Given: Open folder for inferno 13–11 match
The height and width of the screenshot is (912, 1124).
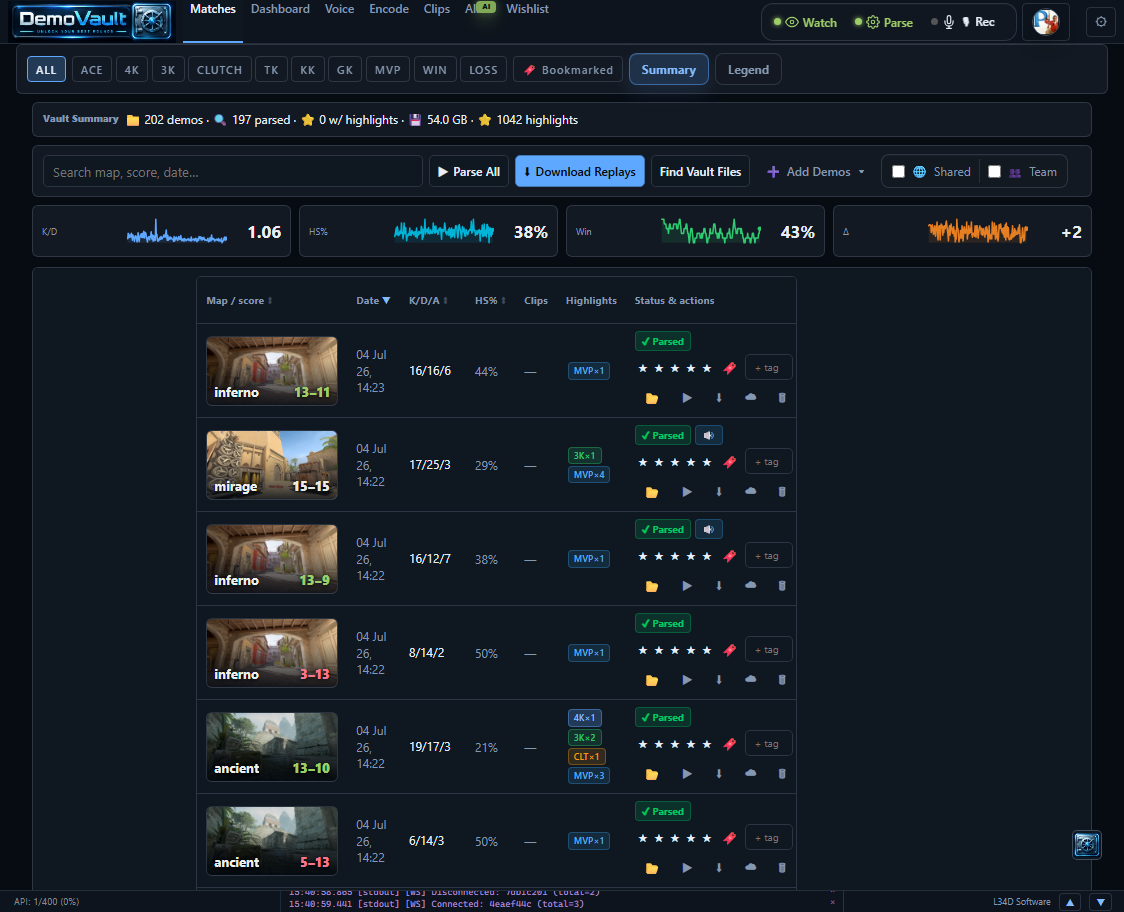Looking at the screenshot, I should pyautogui.click(x=652, y=398).
